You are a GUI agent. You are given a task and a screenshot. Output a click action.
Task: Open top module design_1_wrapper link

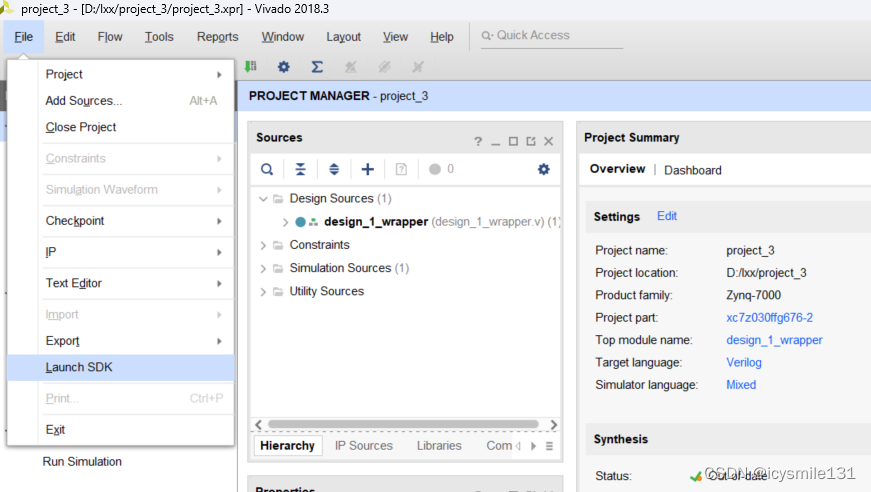point(774,340)
